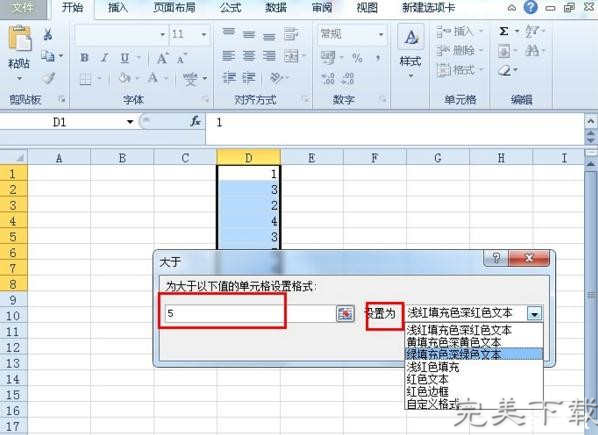Screen dimensions: 598x435
Task: Click the phonetic guide 变 icon
Action: [190, 79]
